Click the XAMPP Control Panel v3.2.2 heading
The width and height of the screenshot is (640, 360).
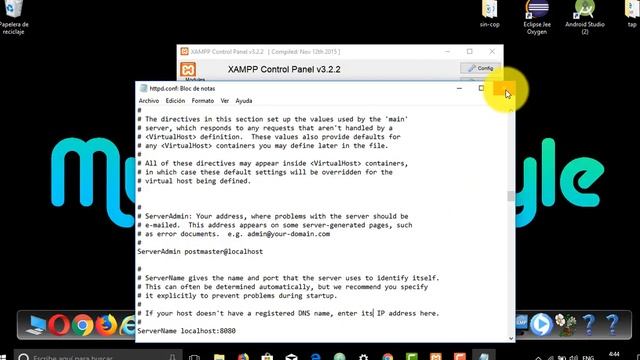tap(284, 69)
